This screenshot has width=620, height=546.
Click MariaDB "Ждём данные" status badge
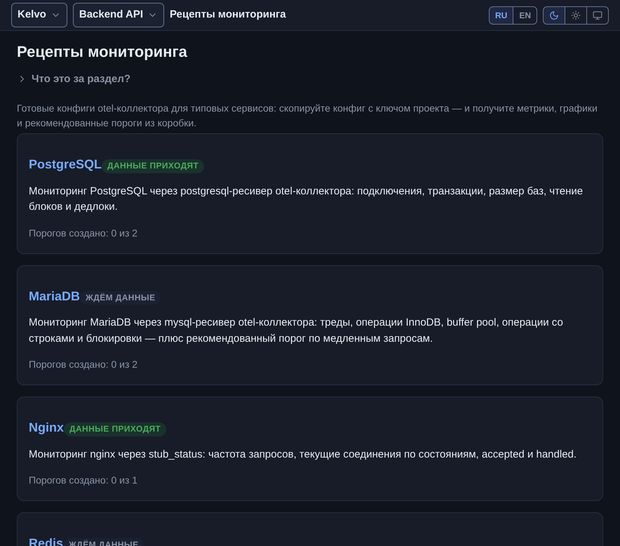coord(120,297)
